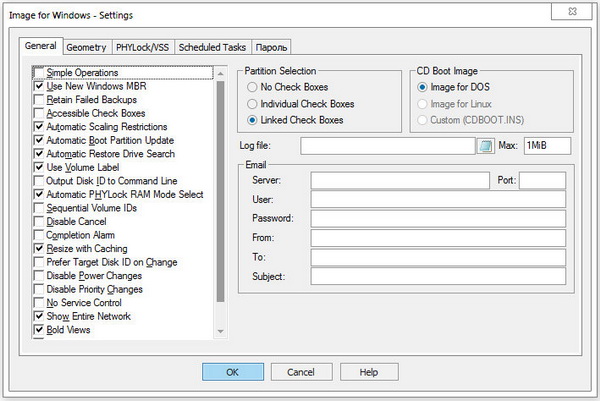Uncheck Use New Windows MBR
600x401 pixels.
tap(39, 86)
